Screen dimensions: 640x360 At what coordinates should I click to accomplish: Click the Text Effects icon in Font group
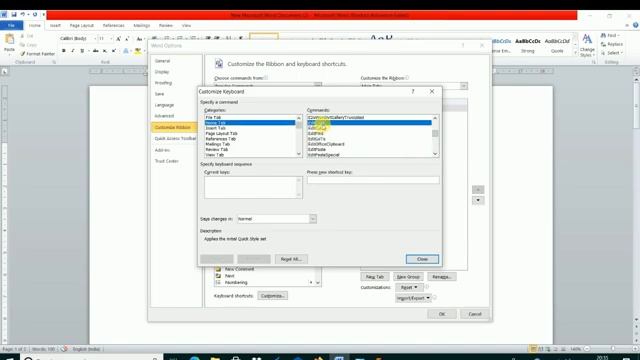pos(126,51)
